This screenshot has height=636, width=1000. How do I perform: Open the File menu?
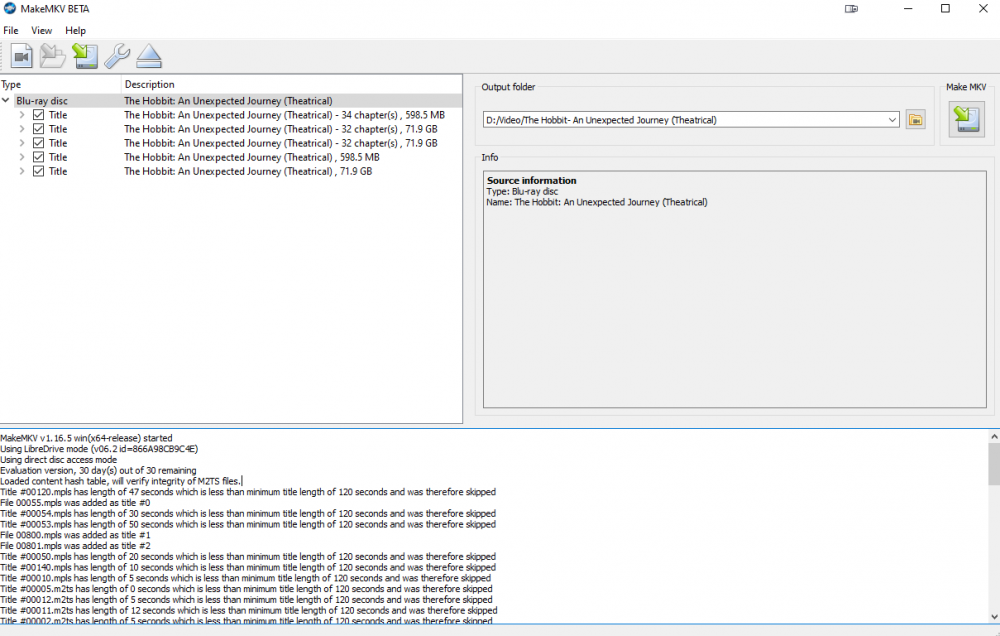pos(11,30)
